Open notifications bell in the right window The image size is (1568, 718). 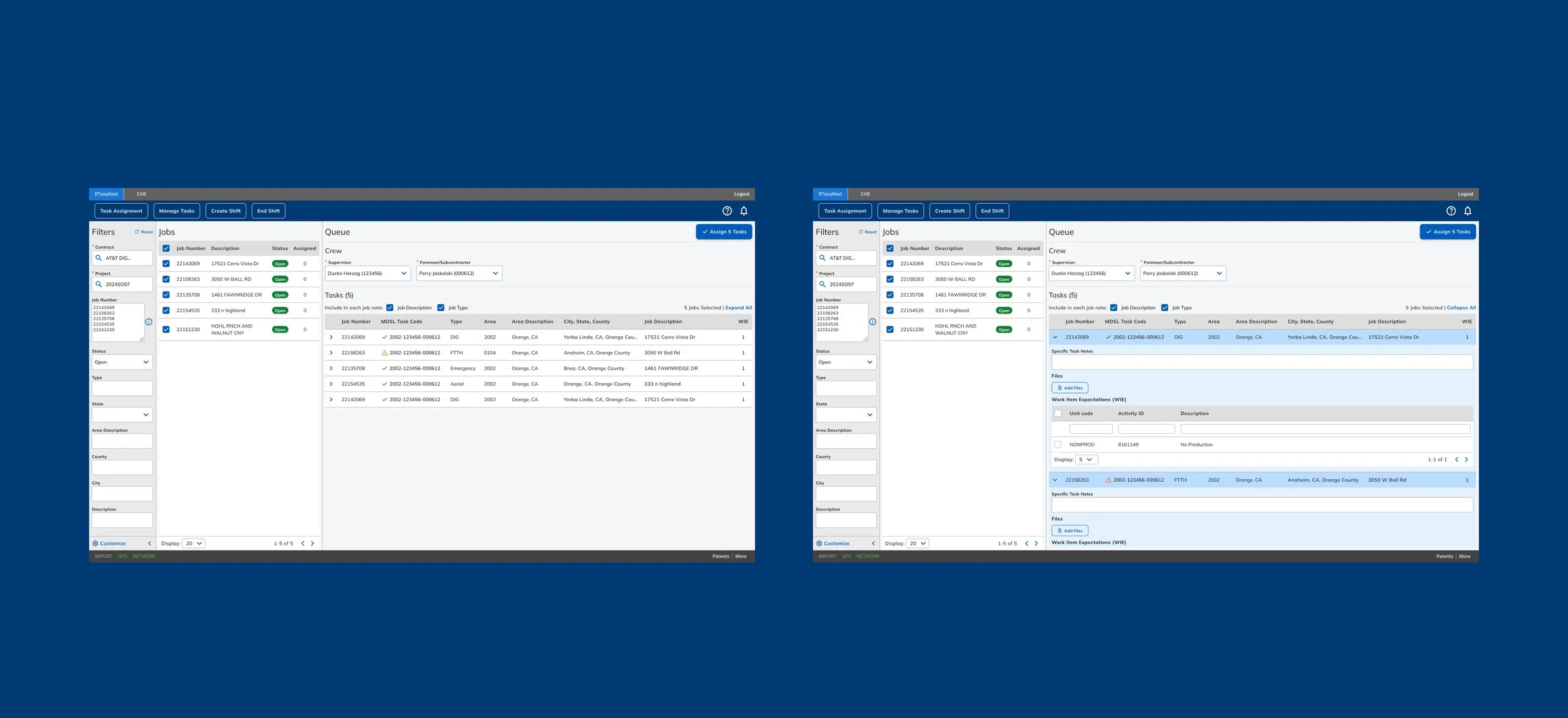tap(1467, 211)
